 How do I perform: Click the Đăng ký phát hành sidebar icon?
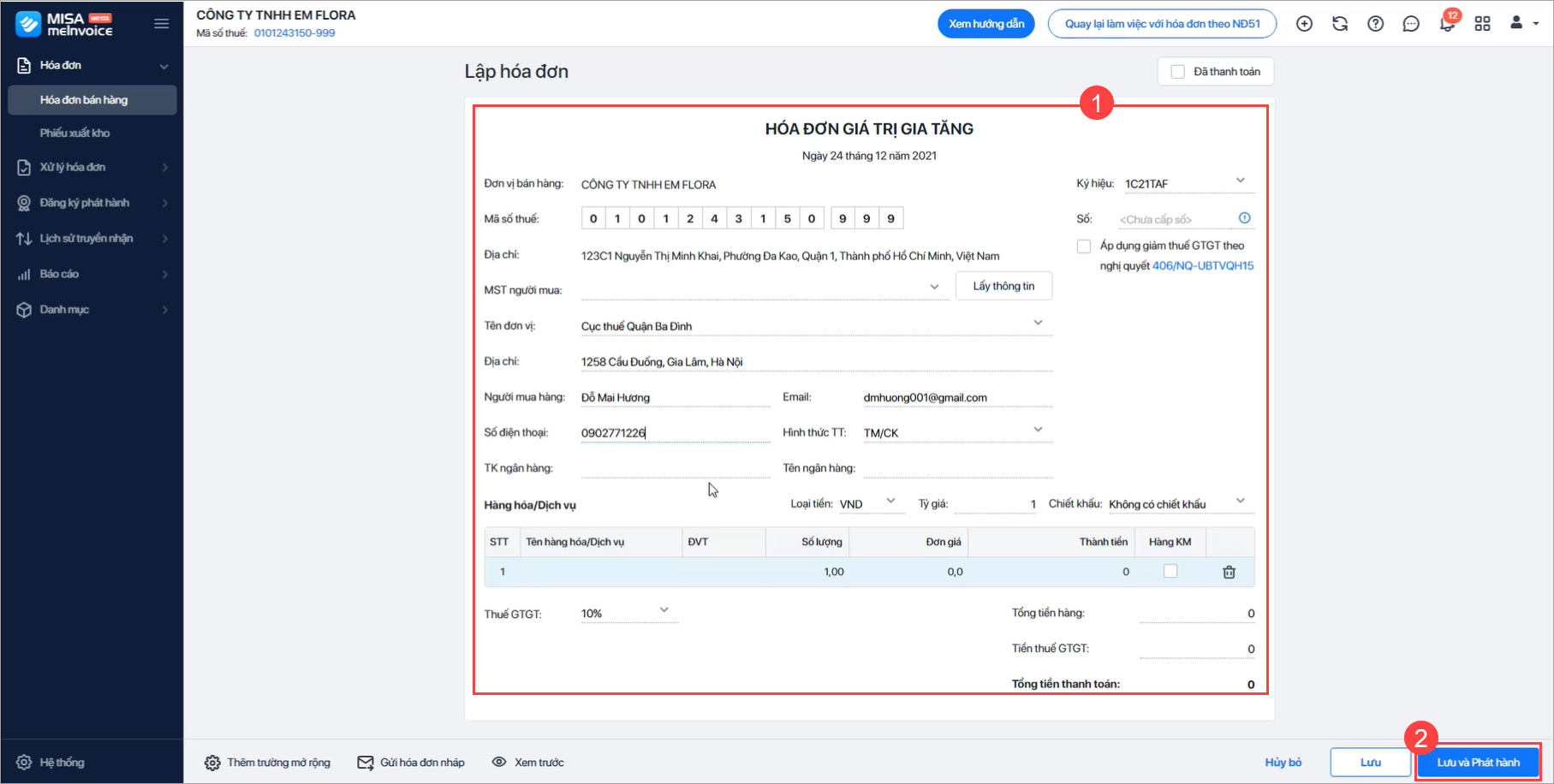[x=24, y=203]
